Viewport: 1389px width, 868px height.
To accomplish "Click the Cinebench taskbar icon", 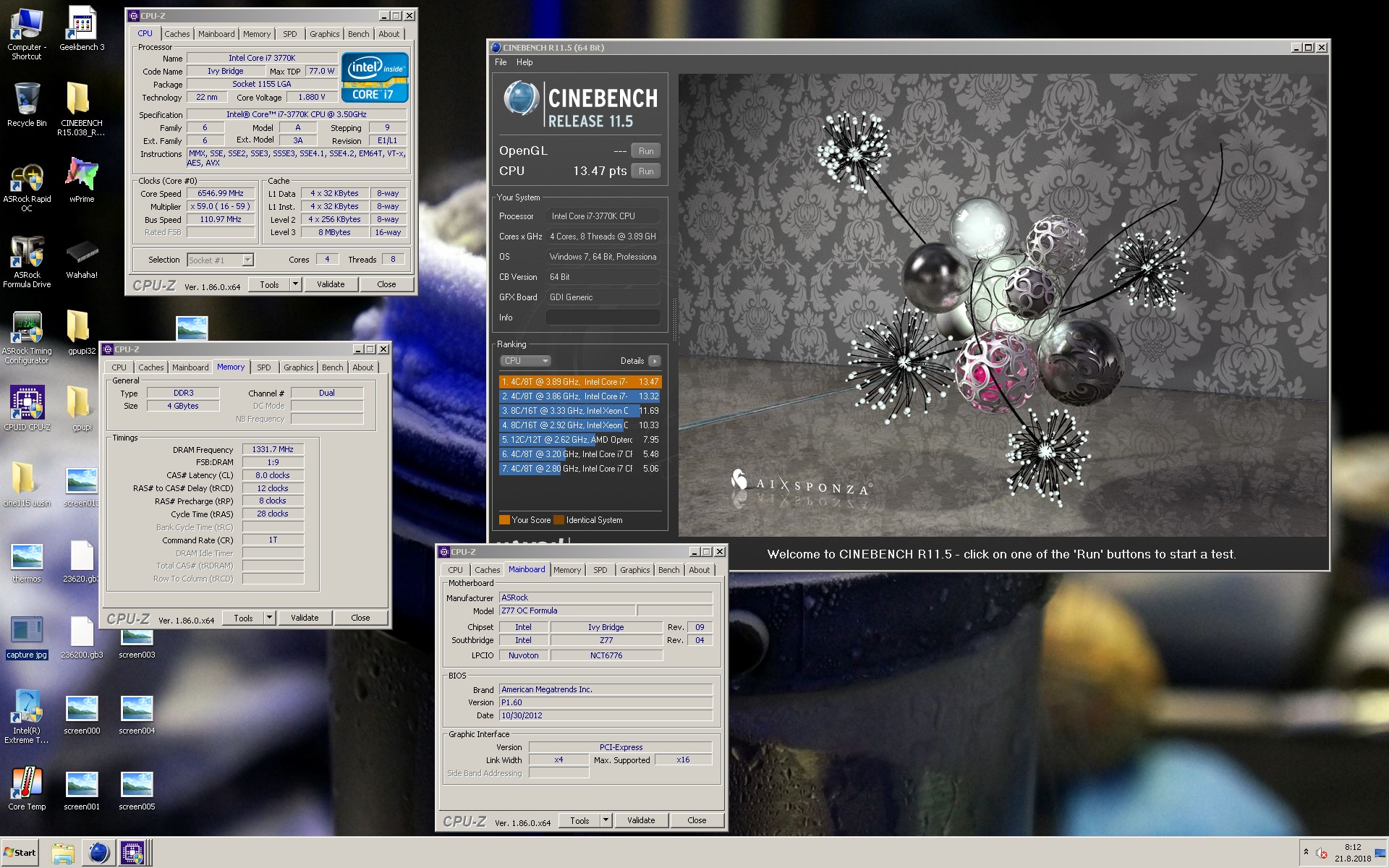I will point(98,853).
